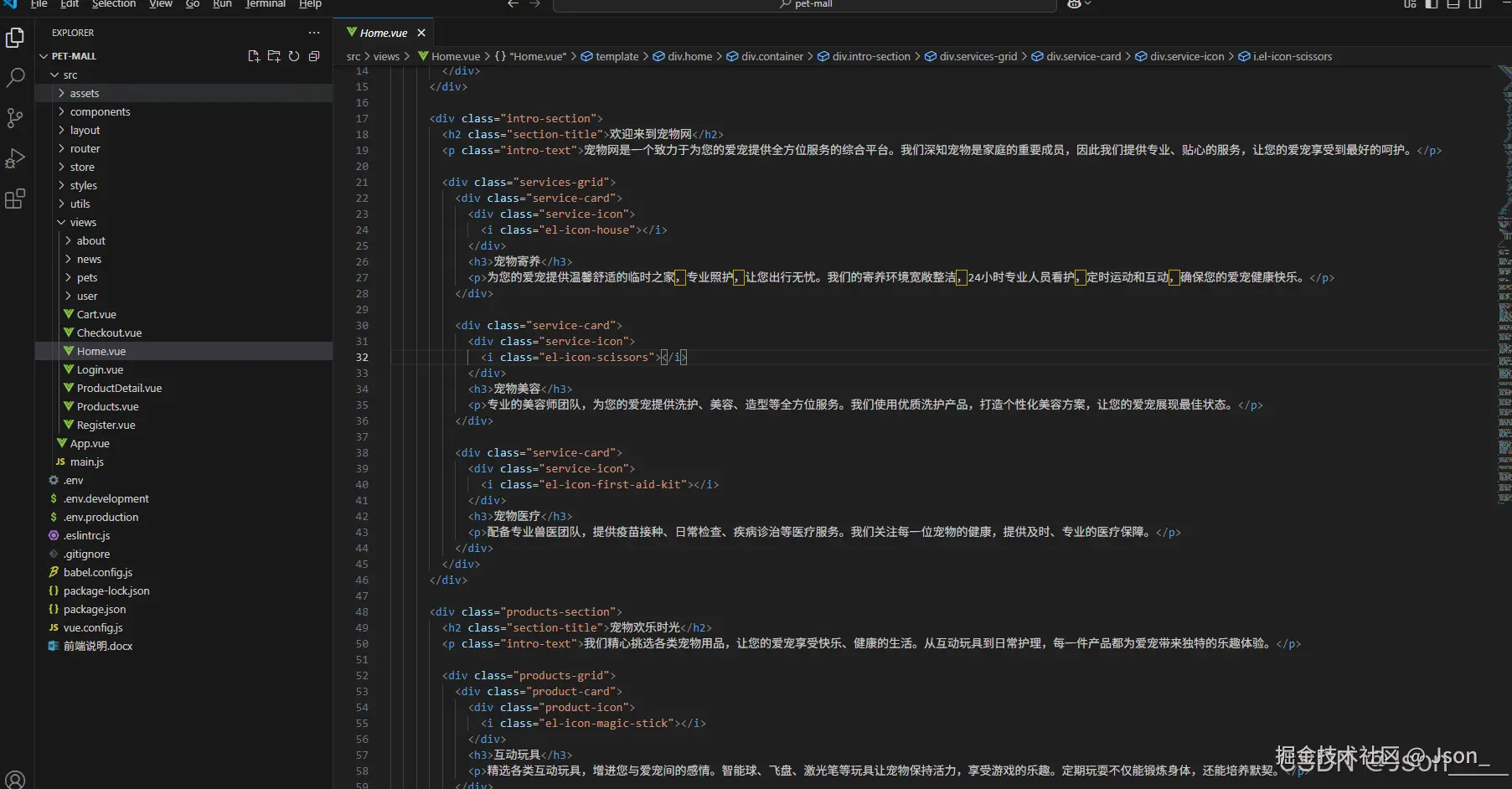This screenshot has height=789, width=1512.
Task: Click the pet-mall command center search box
Action: tap(804, 5)
